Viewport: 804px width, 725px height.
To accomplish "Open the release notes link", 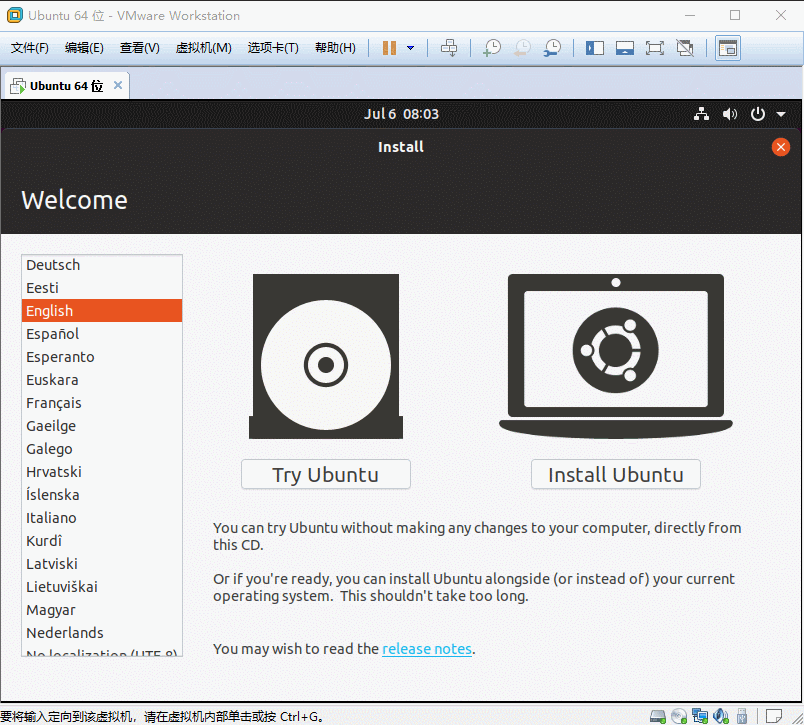I will (x=426, y=649).
